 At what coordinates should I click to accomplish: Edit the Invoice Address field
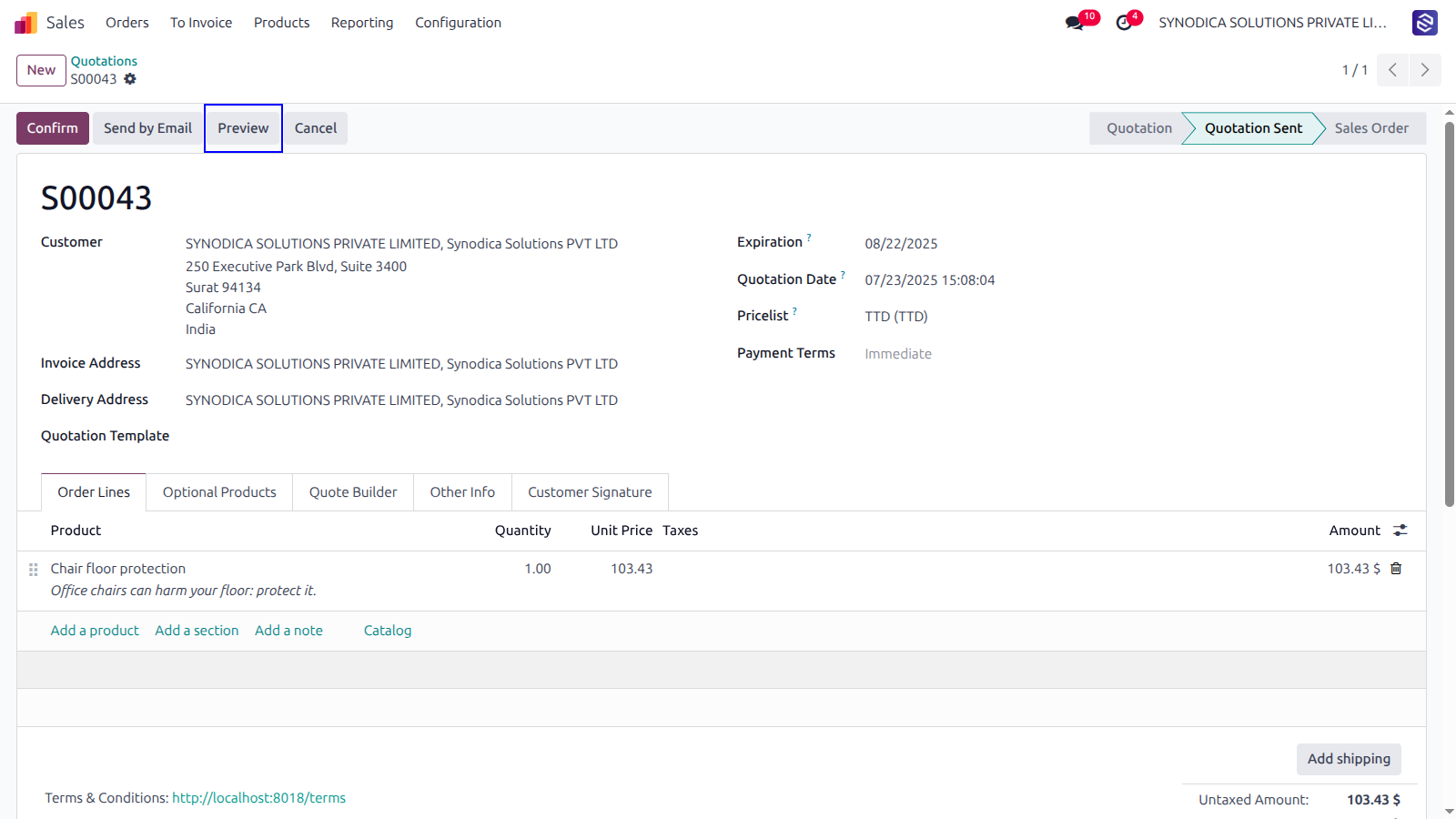tap(401, 364)
